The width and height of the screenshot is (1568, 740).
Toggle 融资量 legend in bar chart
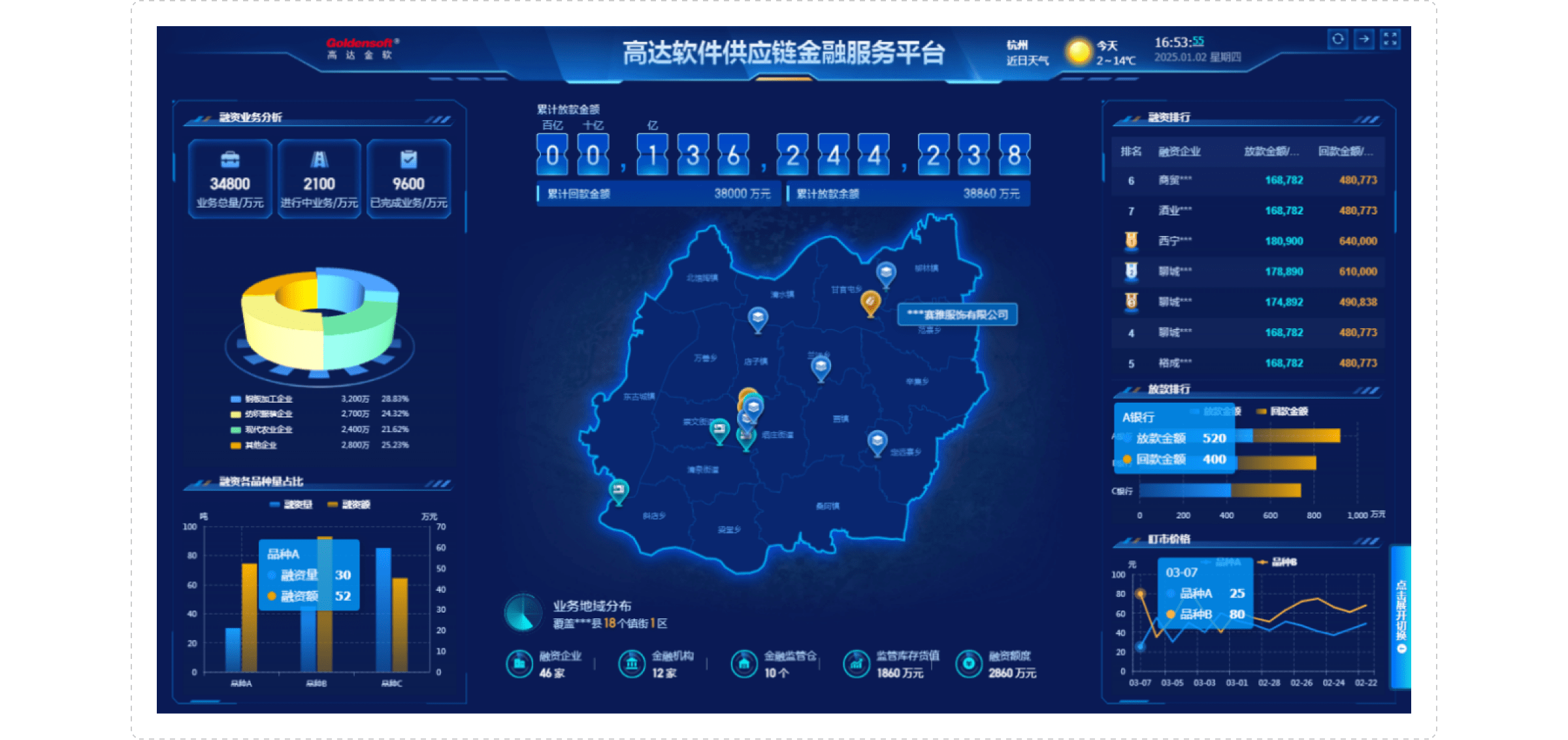[x=291, y=504]
